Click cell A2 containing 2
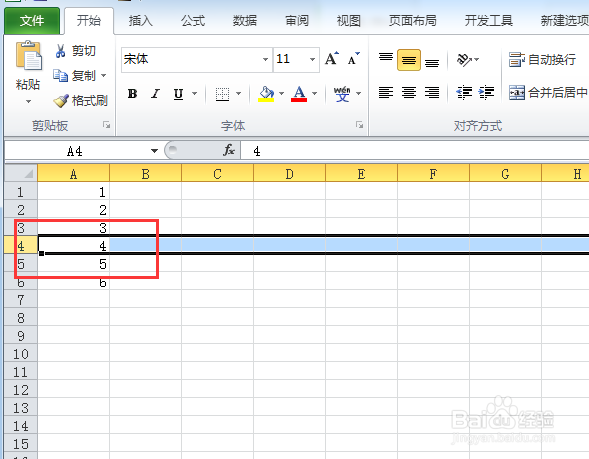Image resolution: width=589 pixels, height=459 pixels. pyautogui.click(x=74, y=210)
